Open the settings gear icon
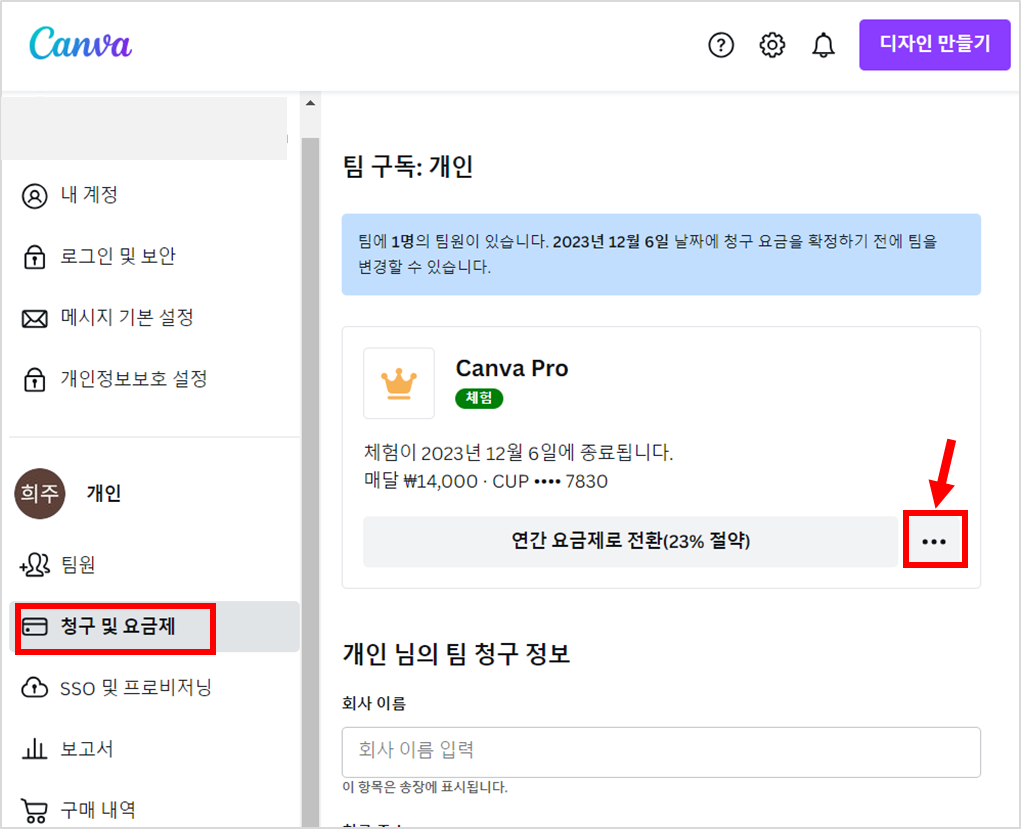The width and height of the screenshot is (1021, 829). tap(772, 45)
